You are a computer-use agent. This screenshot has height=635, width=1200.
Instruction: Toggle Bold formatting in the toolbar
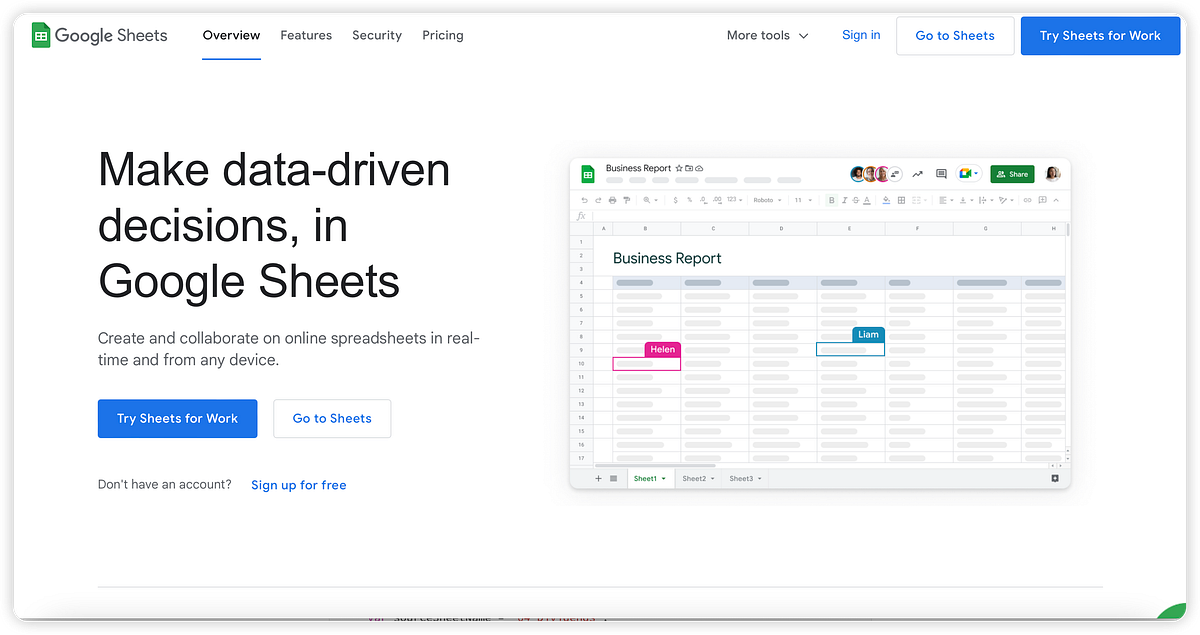[830, 199]
